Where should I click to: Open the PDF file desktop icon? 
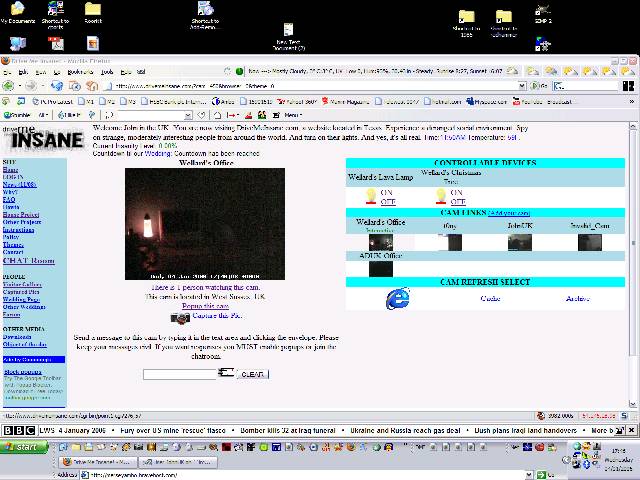point(56,44)
